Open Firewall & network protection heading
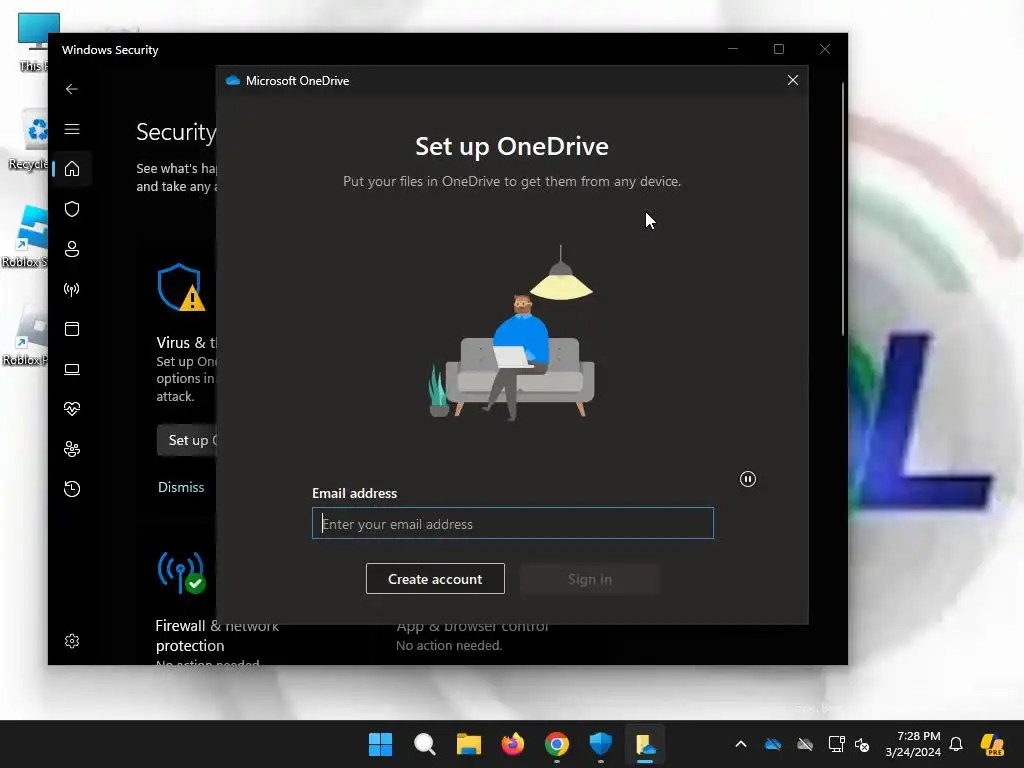 pyautogui.click(x=217, y=635)
